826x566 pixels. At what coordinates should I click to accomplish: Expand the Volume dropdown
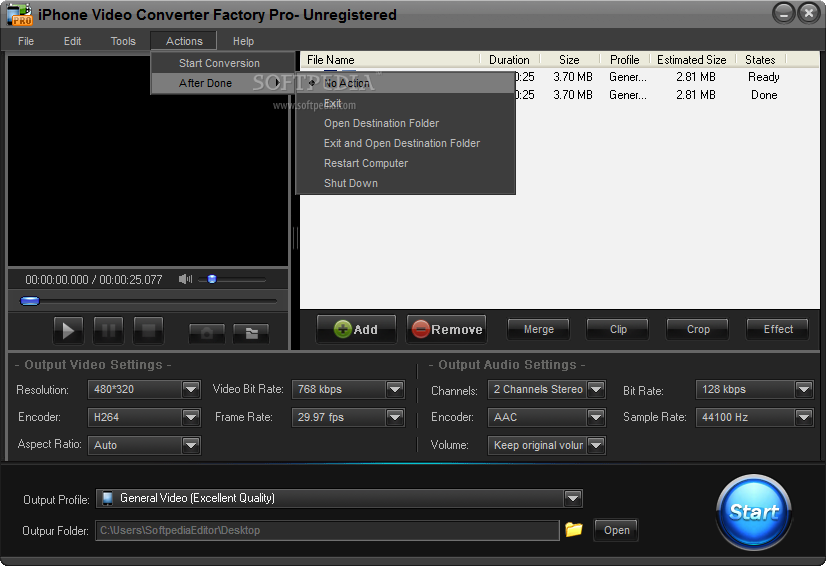596,445
